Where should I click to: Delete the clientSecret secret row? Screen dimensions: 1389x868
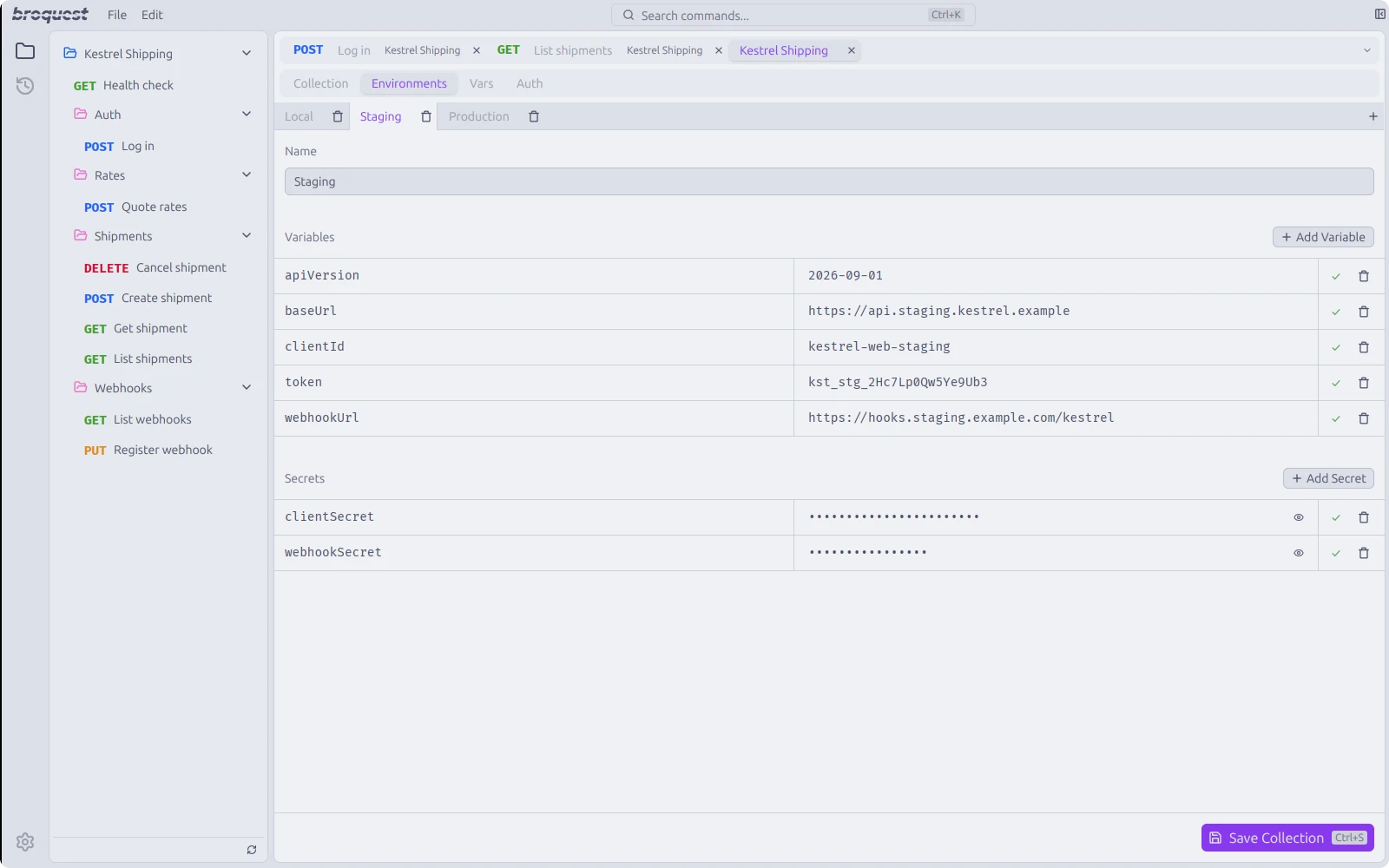click(1364, 517)
